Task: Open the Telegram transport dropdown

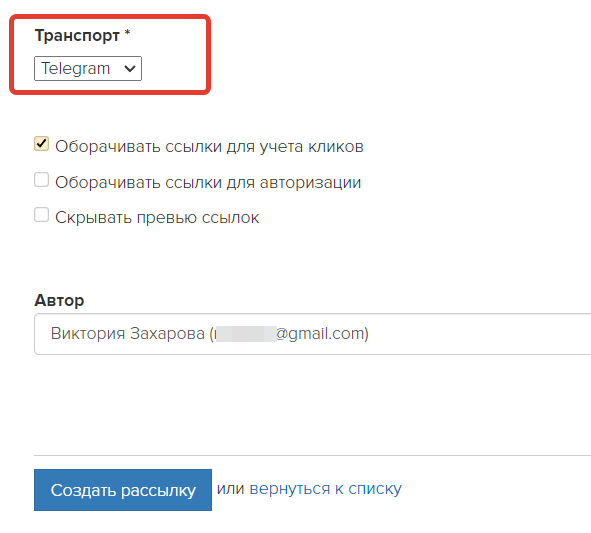Action: (88, 69)
